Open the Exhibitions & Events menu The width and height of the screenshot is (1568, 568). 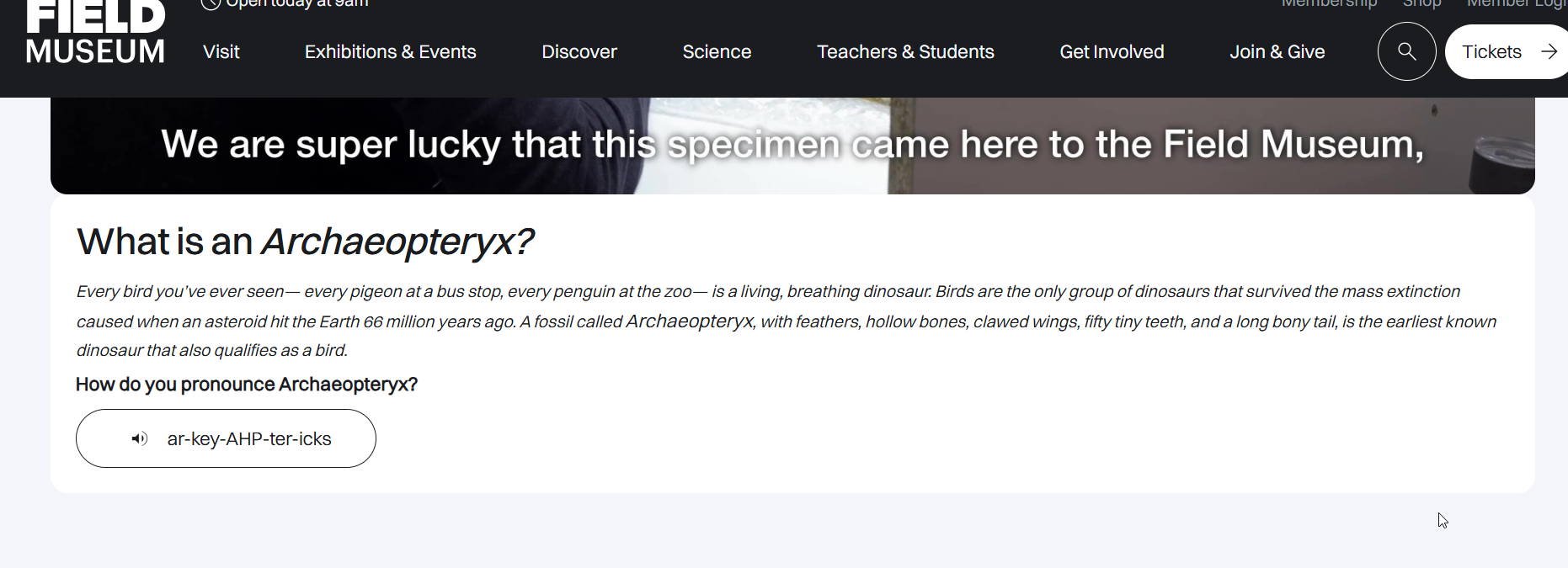click(x=390, y=52)
